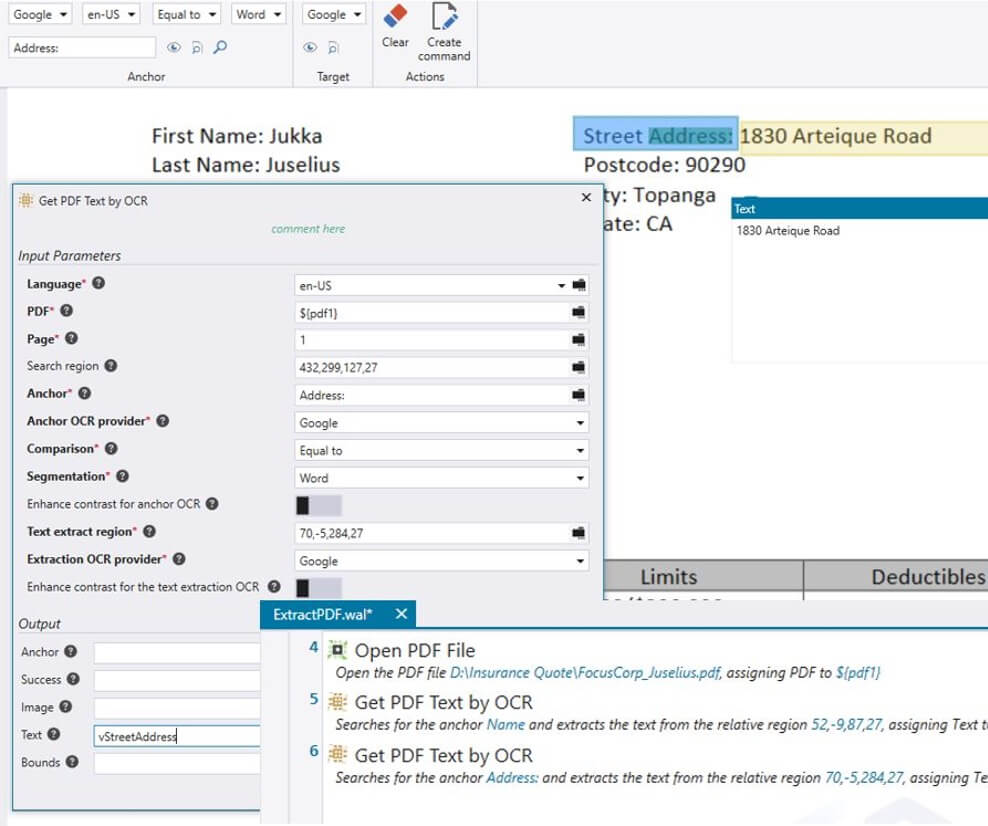
Task: Click variable insert icon in Anchor field
Action: (x=578, y=395)
